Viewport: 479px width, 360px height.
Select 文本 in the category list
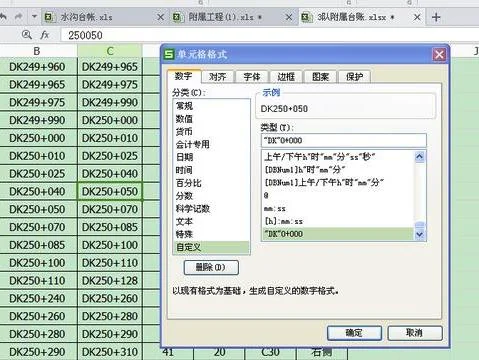click(x=211, y=221)
